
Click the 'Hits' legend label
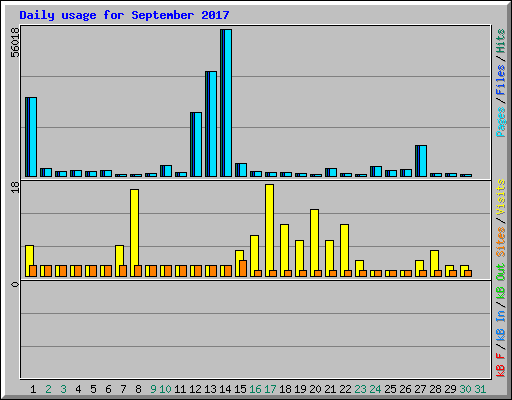(x=501, y=41)
